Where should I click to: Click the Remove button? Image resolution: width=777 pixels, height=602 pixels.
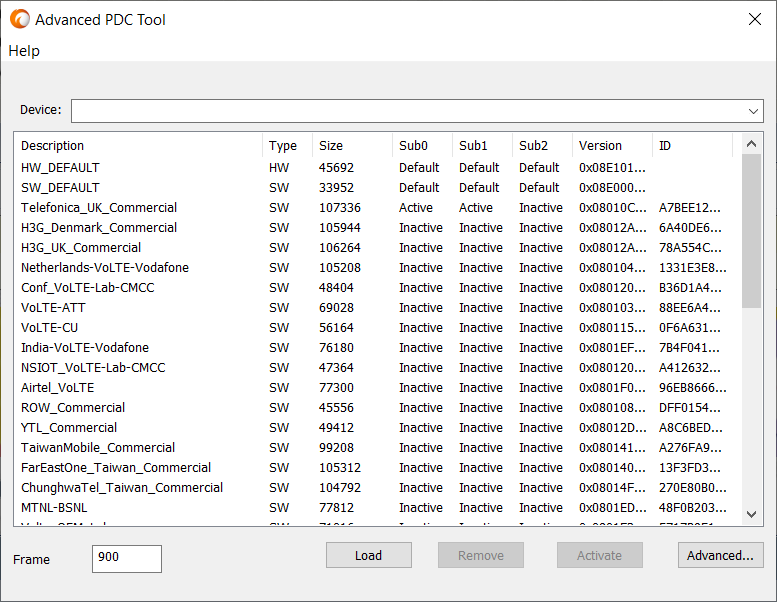pyautogui.click(x=481, y=555)
